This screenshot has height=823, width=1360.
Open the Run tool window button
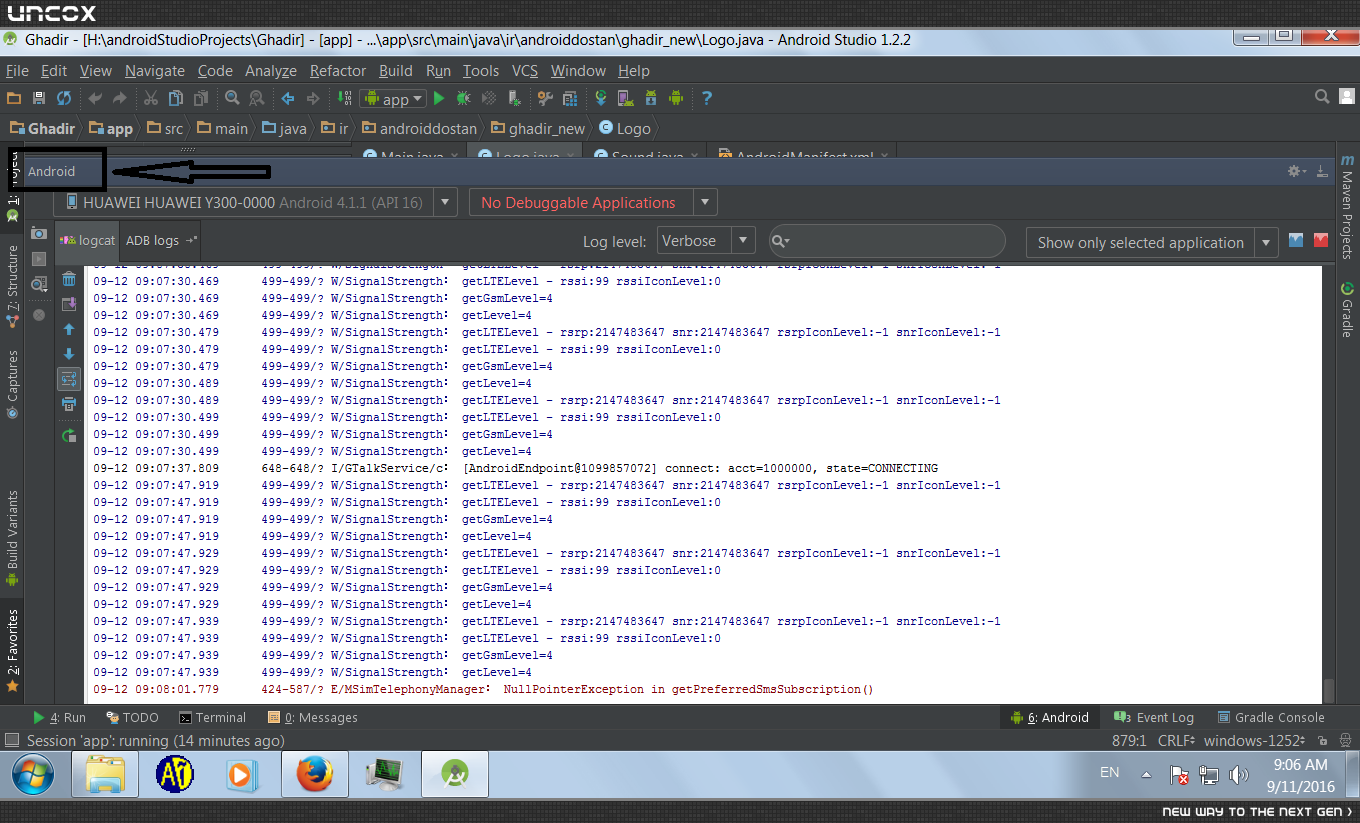tap(59, 717)
